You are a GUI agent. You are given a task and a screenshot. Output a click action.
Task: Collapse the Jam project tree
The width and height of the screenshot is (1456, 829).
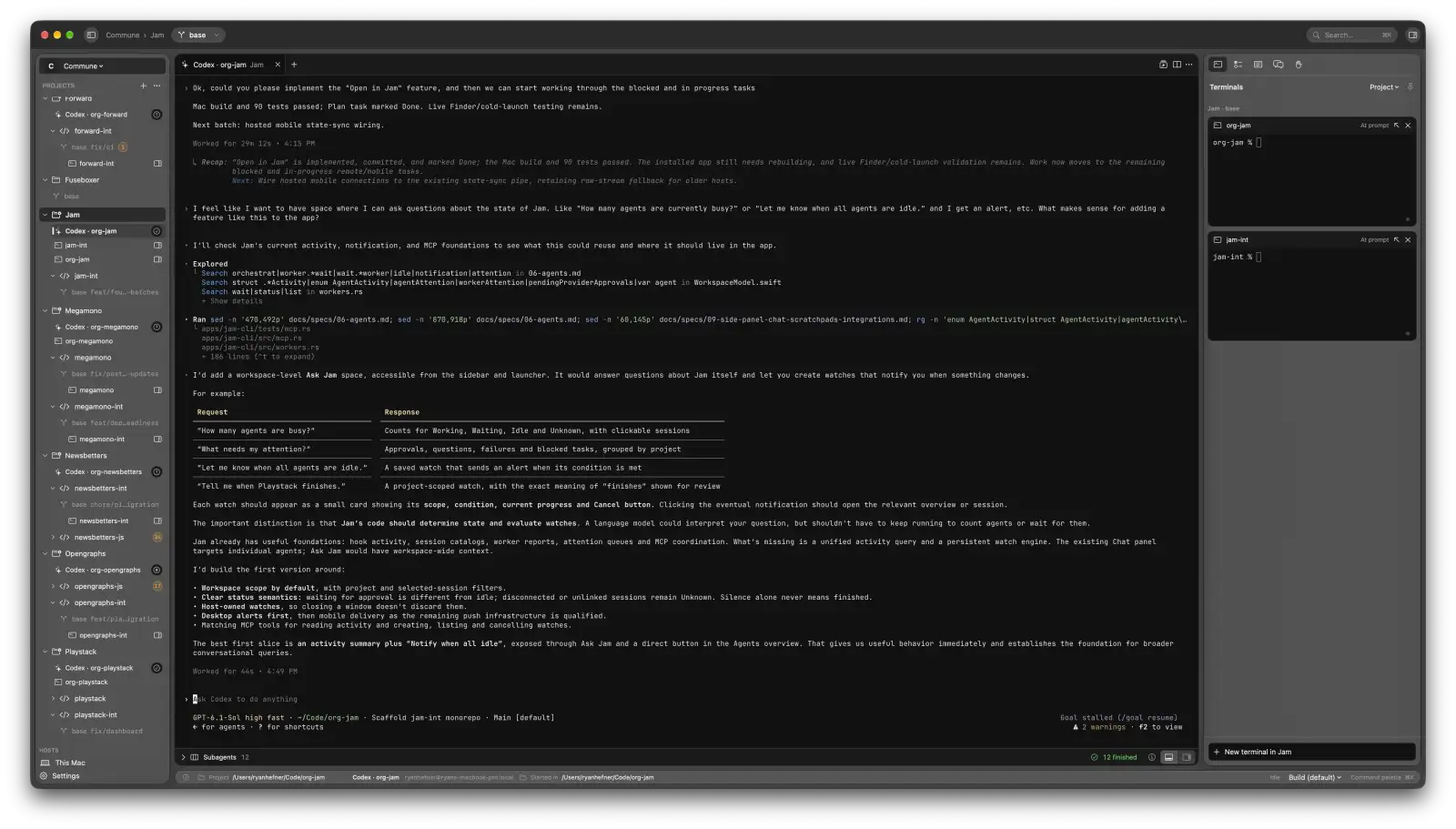tap(45, 215)
